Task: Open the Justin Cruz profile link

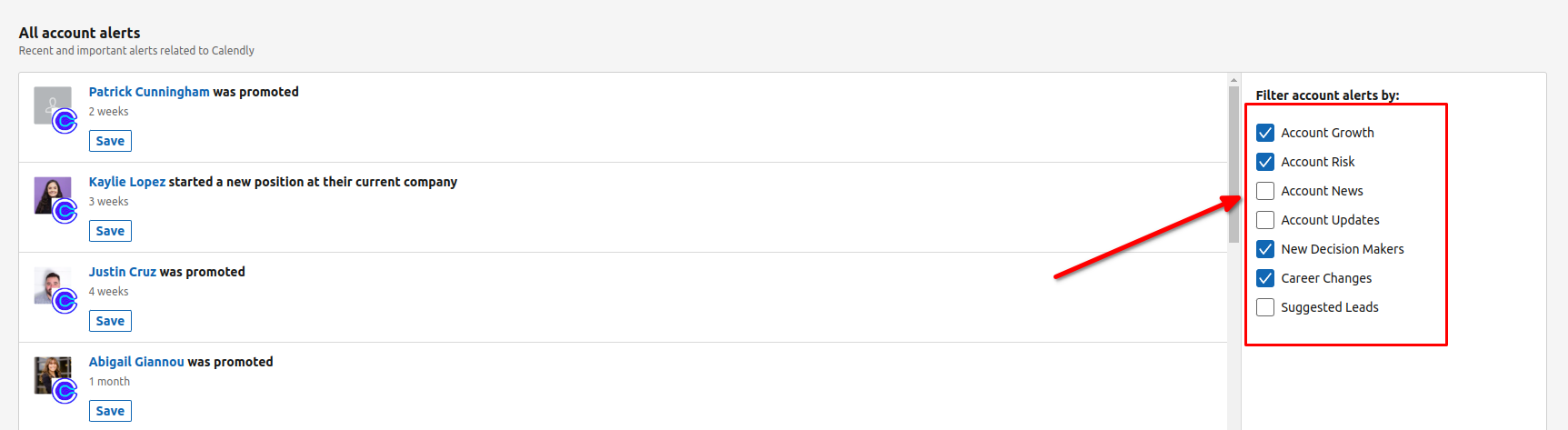Action: (x=123, y=272)
